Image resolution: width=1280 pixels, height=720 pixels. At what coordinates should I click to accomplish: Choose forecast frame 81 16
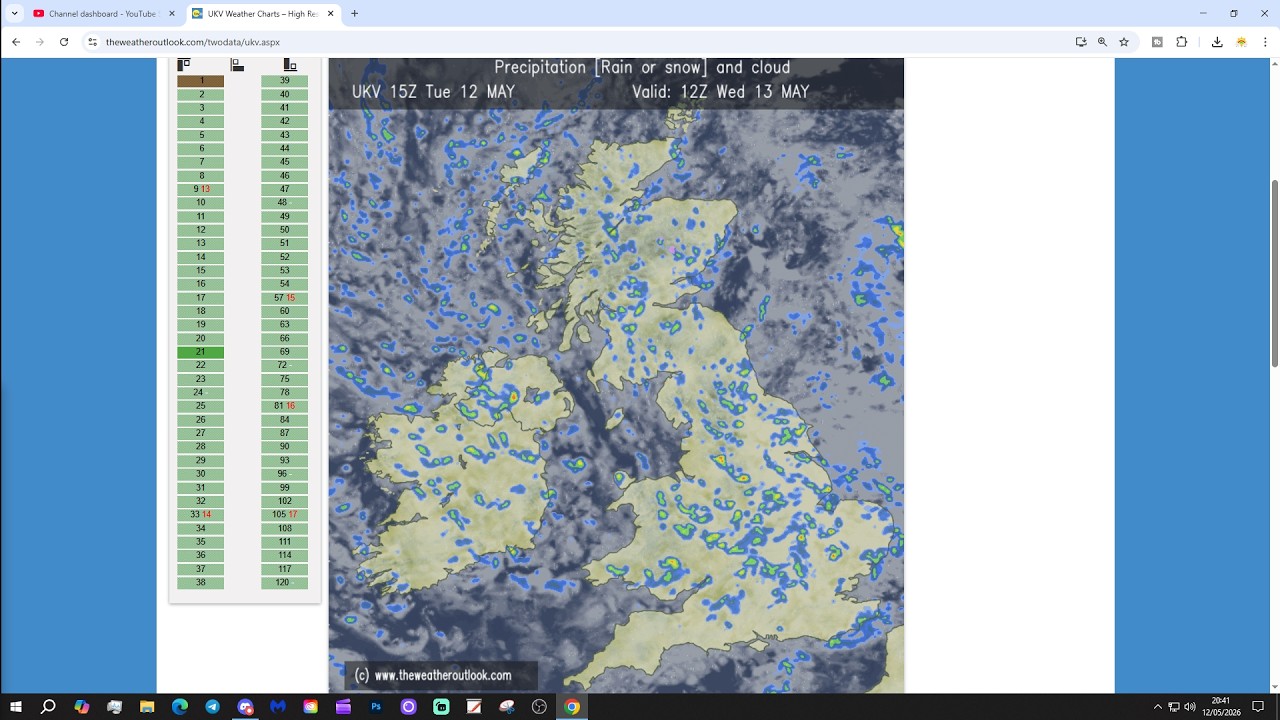coord(285,406)
